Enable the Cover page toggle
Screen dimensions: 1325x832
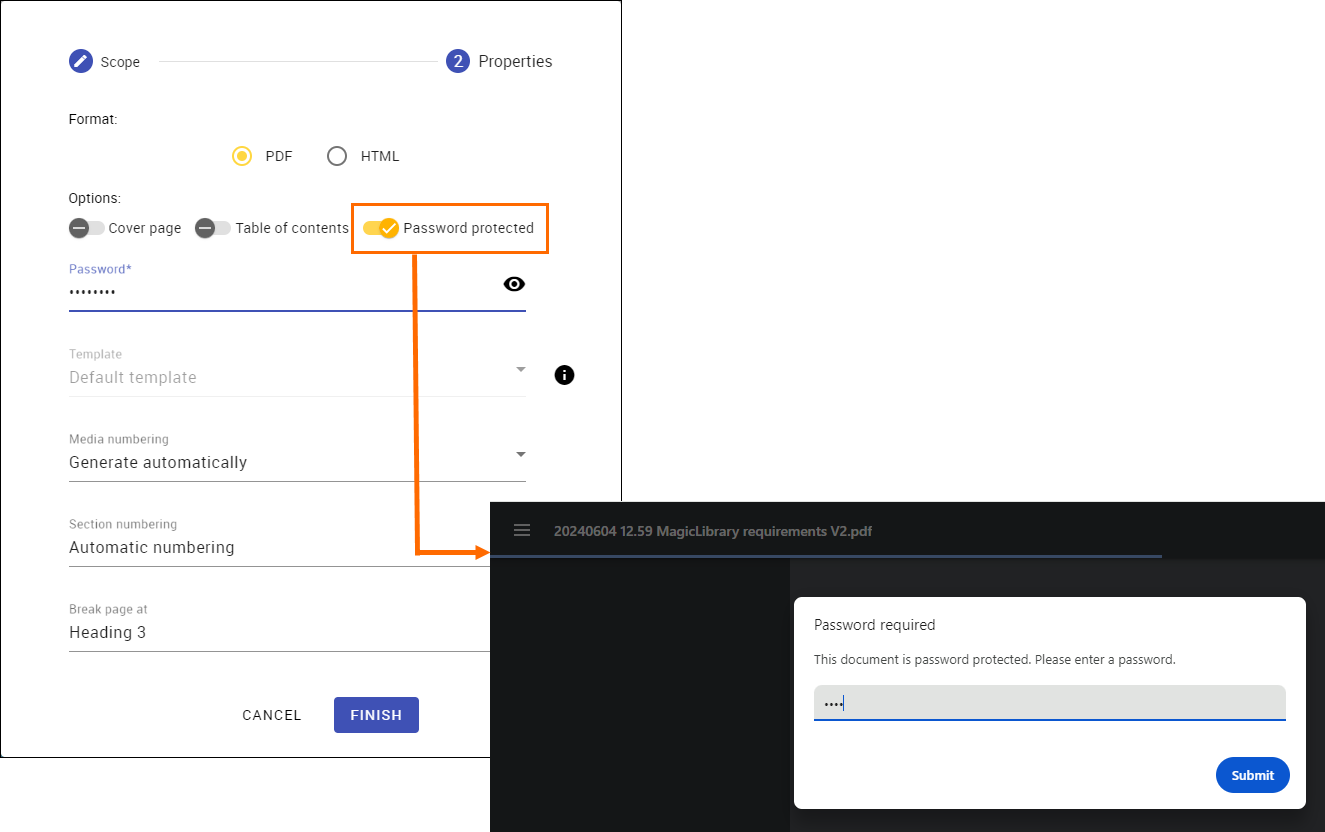click(86, 228)
